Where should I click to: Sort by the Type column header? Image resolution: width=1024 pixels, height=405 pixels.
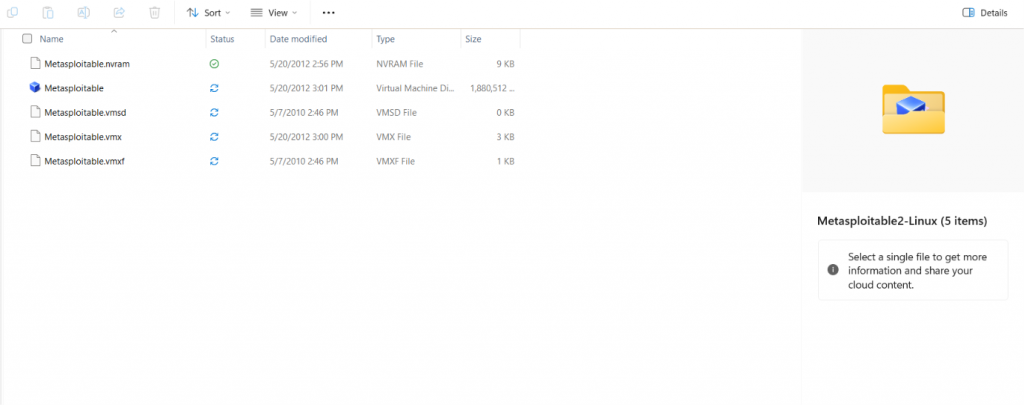coord(385,39)
